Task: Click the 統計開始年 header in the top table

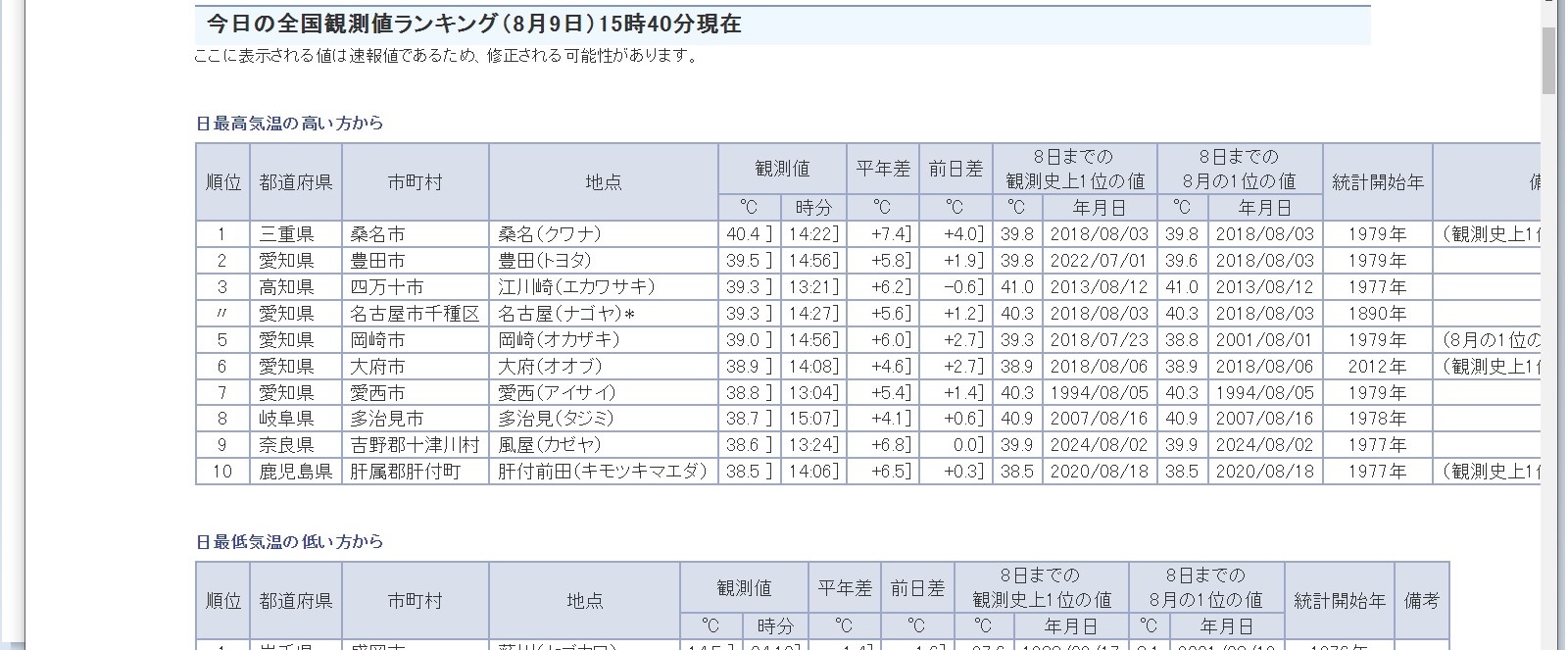Action: click(x=1377, y=182)
